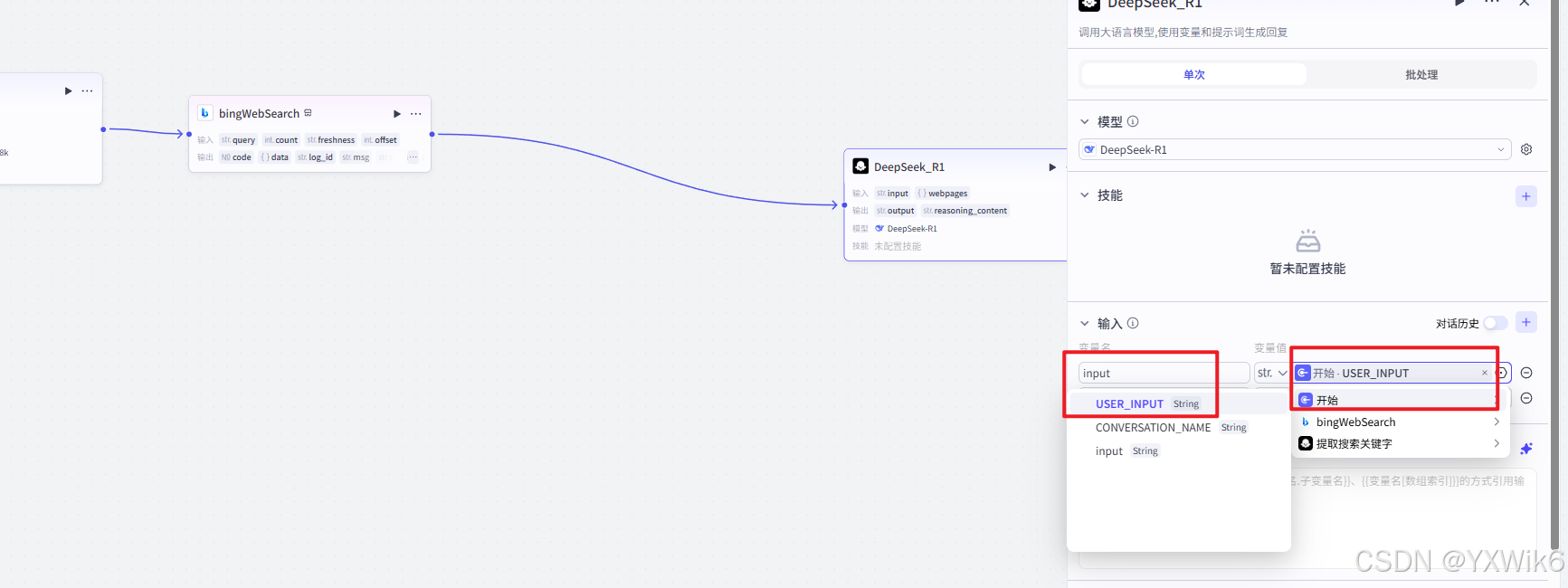The width and height of the screenshot is (1568, 588).
Task: Click the input port dot of the bingWebSearch node
Action: (x=188, y=134)
